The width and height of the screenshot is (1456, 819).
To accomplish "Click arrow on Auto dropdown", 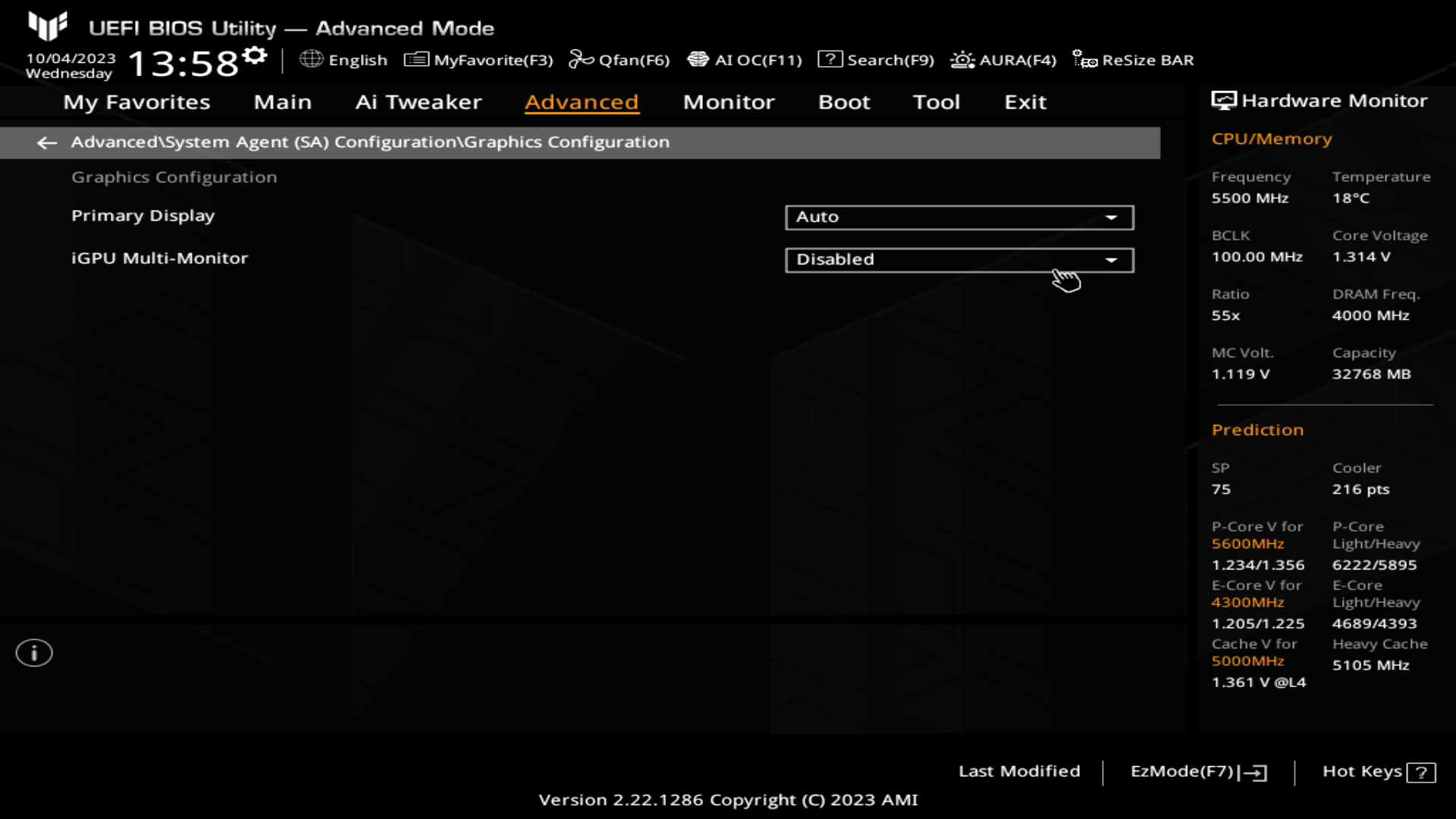I will (1111, 218).
